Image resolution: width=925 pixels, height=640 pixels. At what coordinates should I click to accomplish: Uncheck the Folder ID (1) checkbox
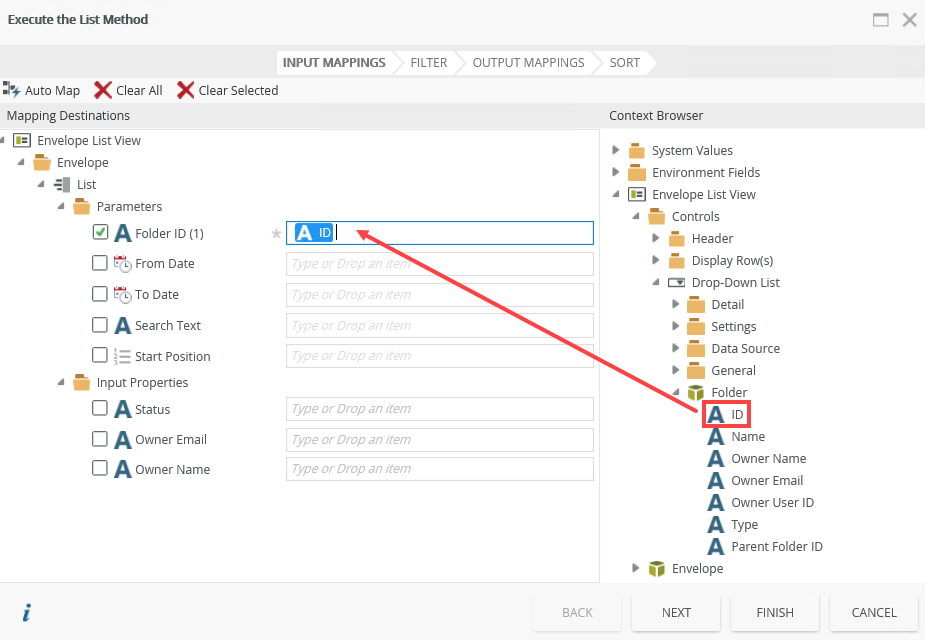point(100,232)
